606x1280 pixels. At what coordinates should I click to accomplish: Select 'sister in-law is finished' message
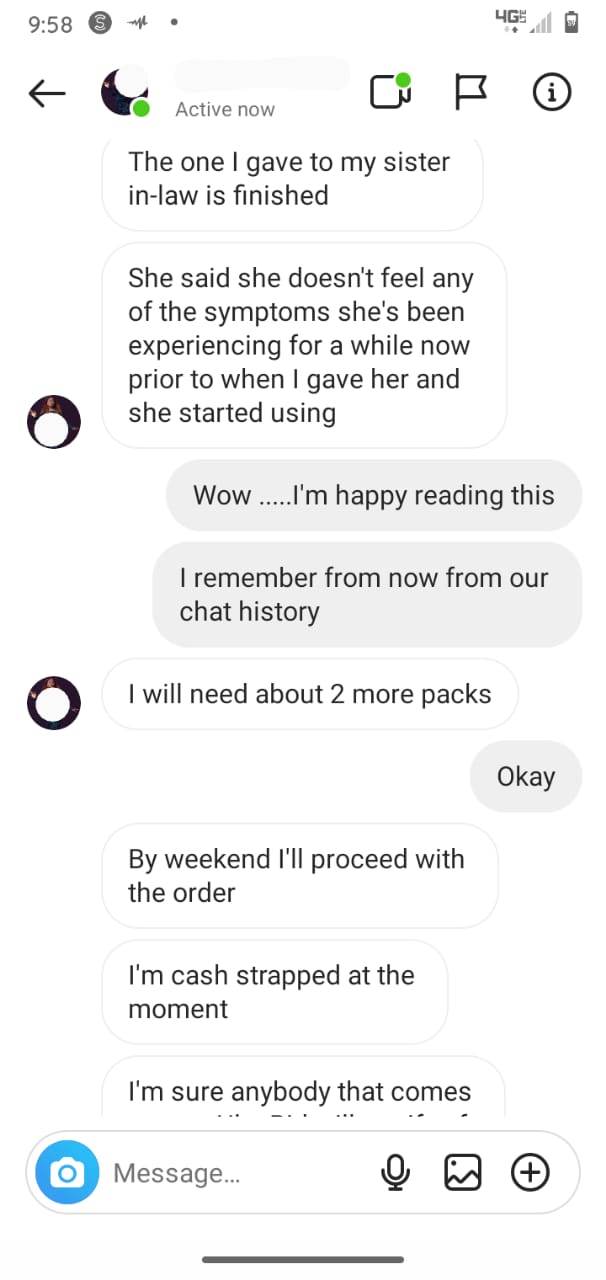292,180
